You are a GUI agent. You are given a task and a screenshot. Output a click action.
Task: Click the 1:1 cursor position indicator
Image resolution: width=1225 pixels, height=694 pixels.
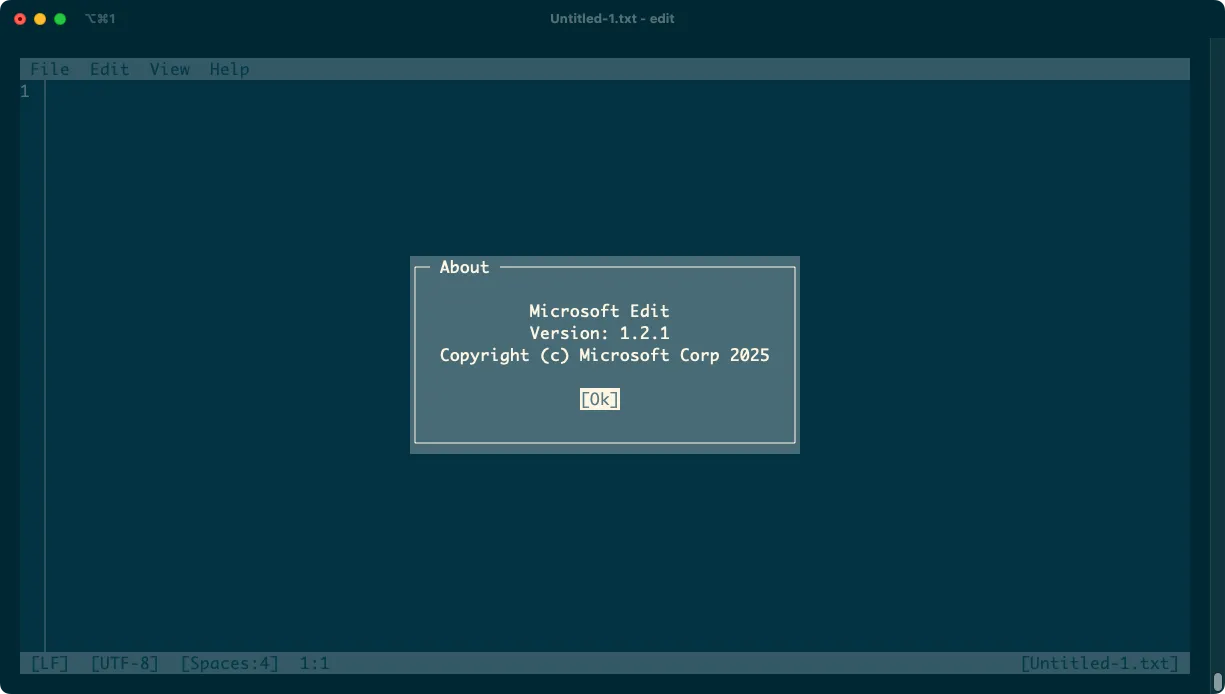314,663
